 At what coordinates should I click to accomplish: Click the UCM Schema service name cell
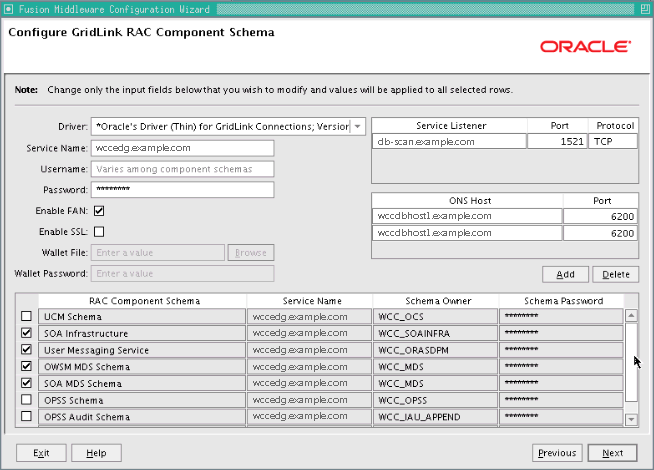coord(309,317)
